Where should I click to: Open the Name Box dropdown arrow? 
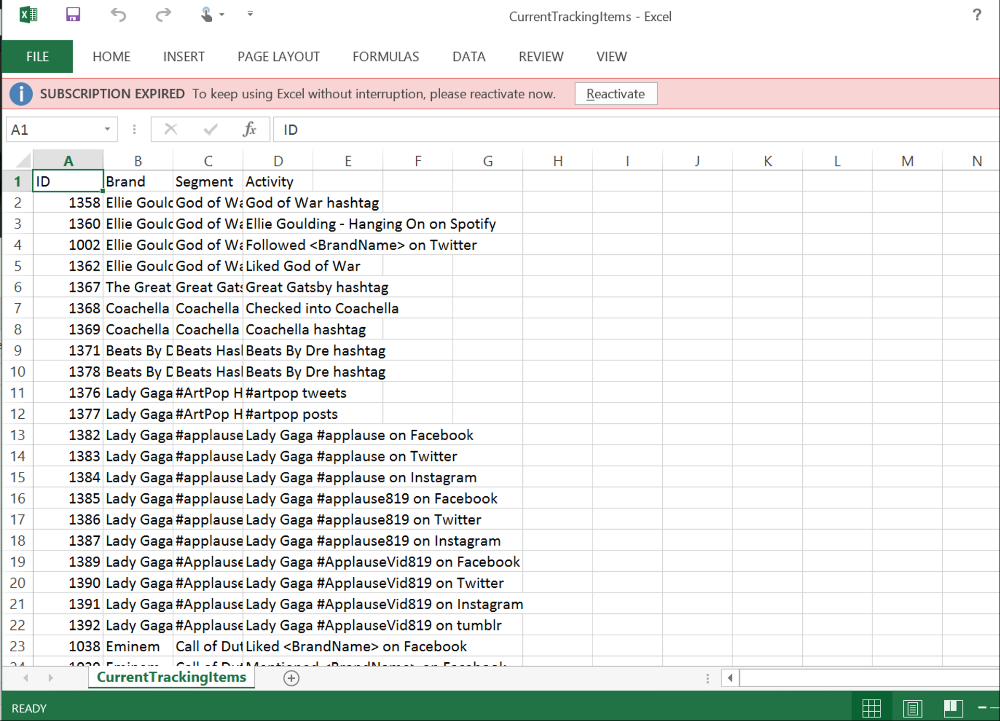point(107,129)
